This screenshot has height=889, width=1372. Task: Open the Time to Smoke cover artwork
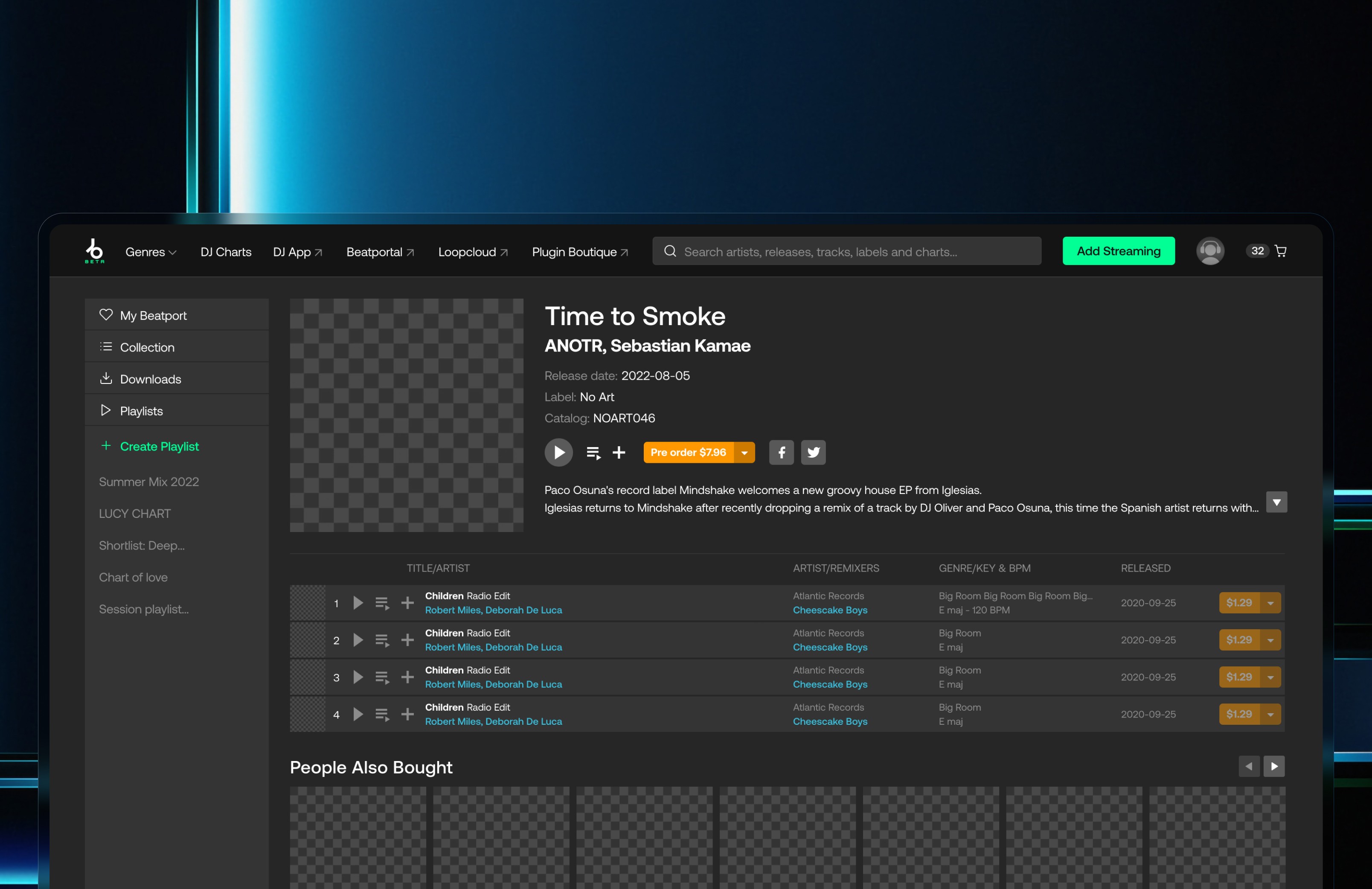click(407, 415)
